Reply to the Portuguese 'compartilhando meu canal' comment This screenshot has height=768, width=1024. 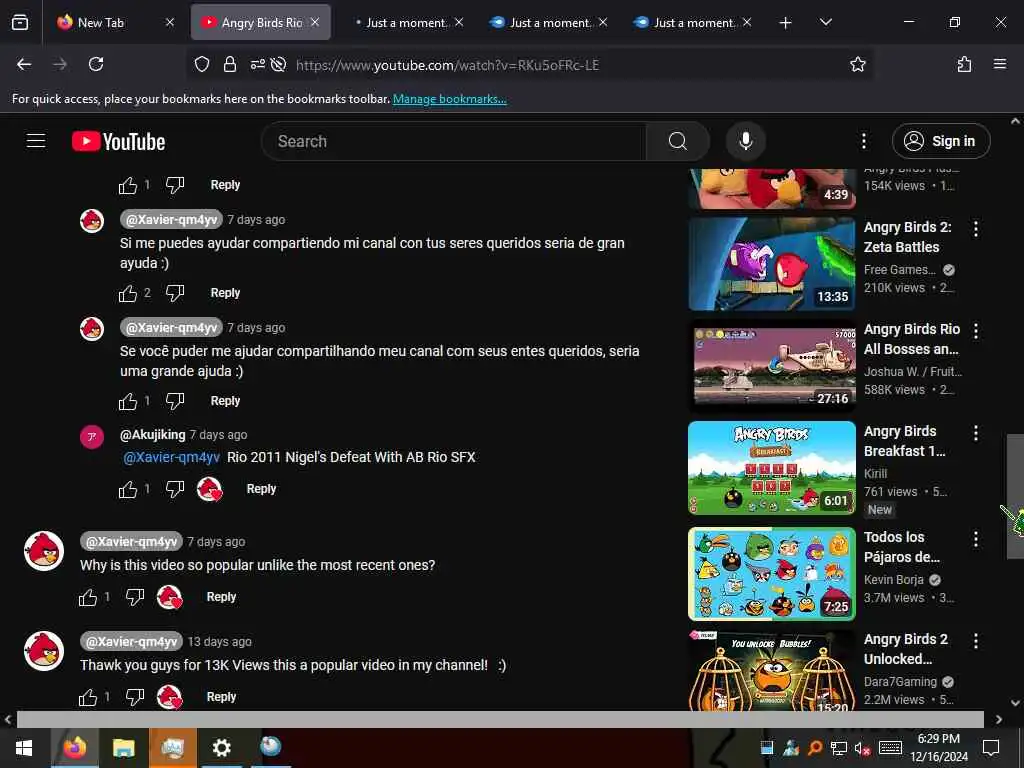coord(225,401)
